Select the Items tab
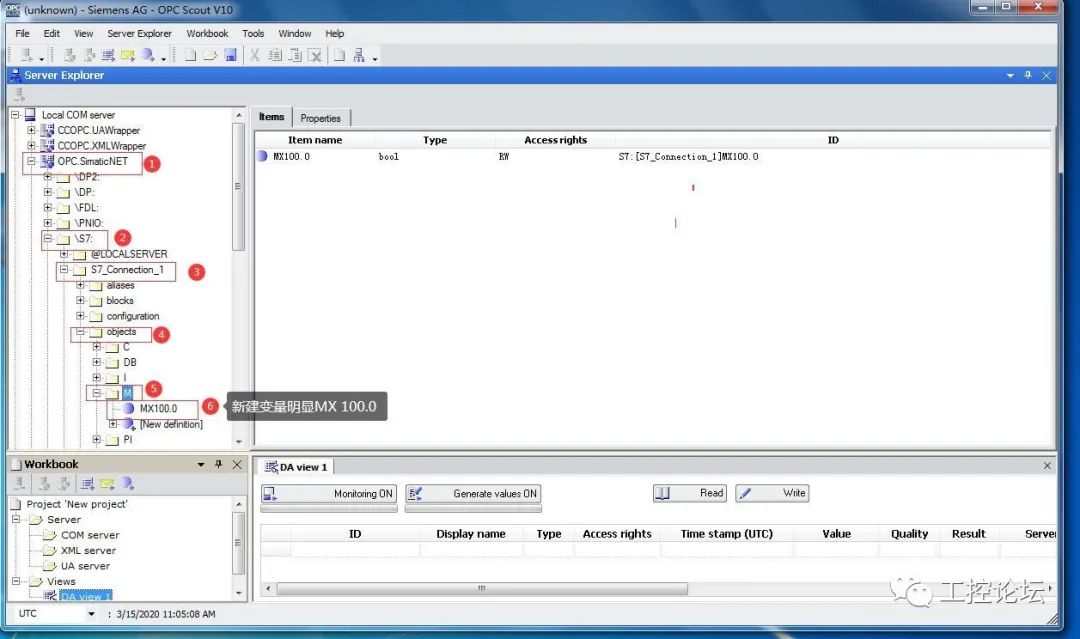The width and height of the screenshot is (1080, 639). pyautogui.click(x=271, y=117)
